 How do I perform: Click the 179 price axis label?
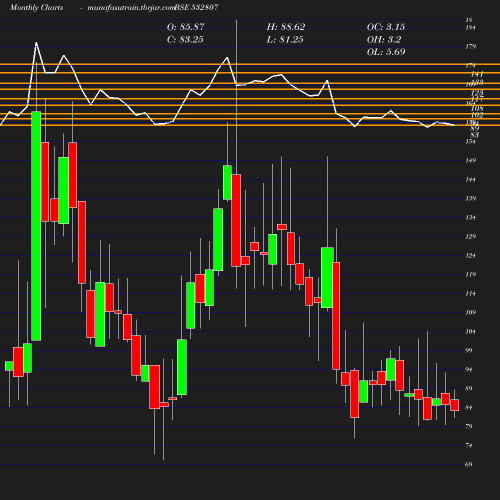pos(470,47)
